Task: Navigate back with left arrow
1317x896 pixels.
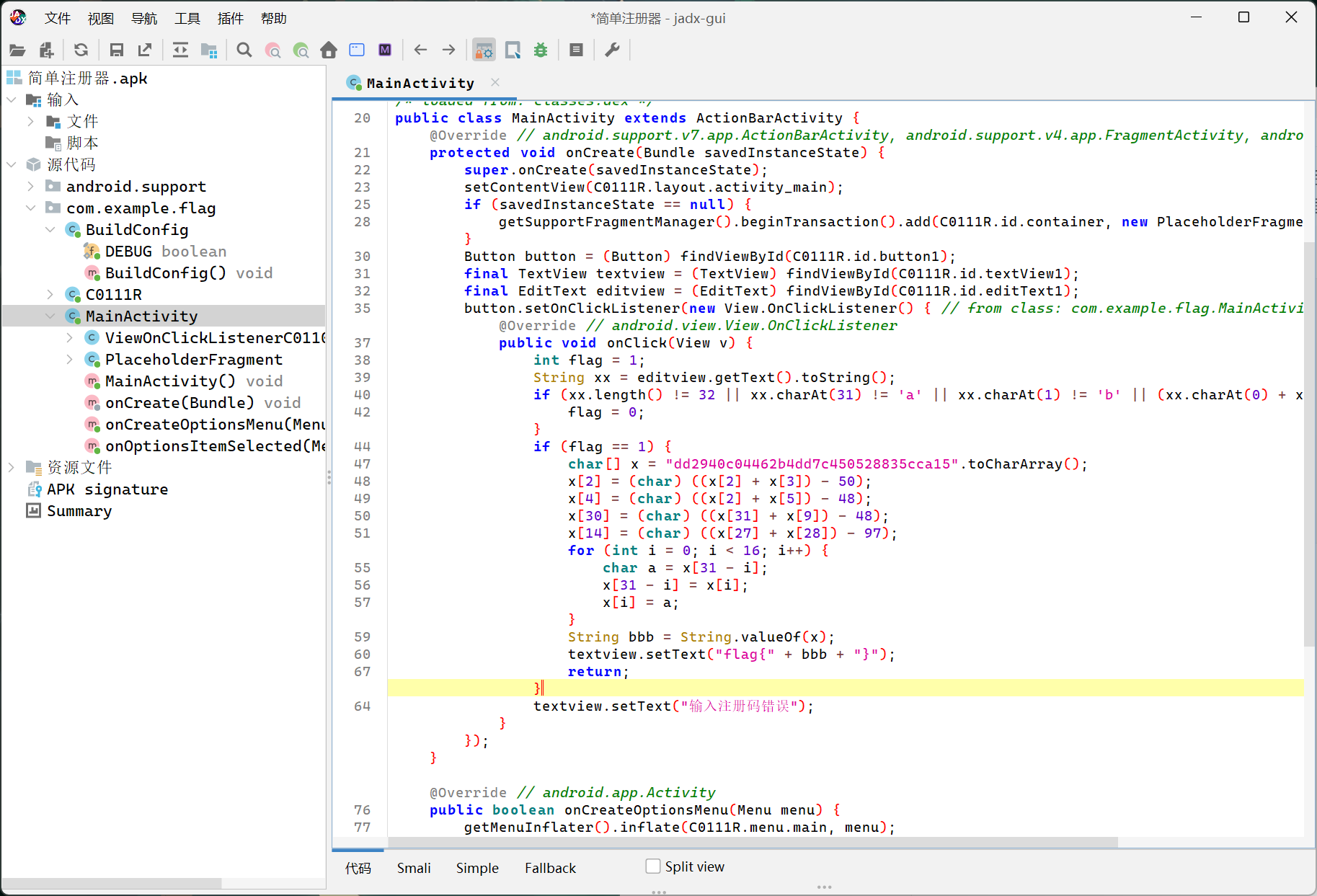Action: [420, 50]
